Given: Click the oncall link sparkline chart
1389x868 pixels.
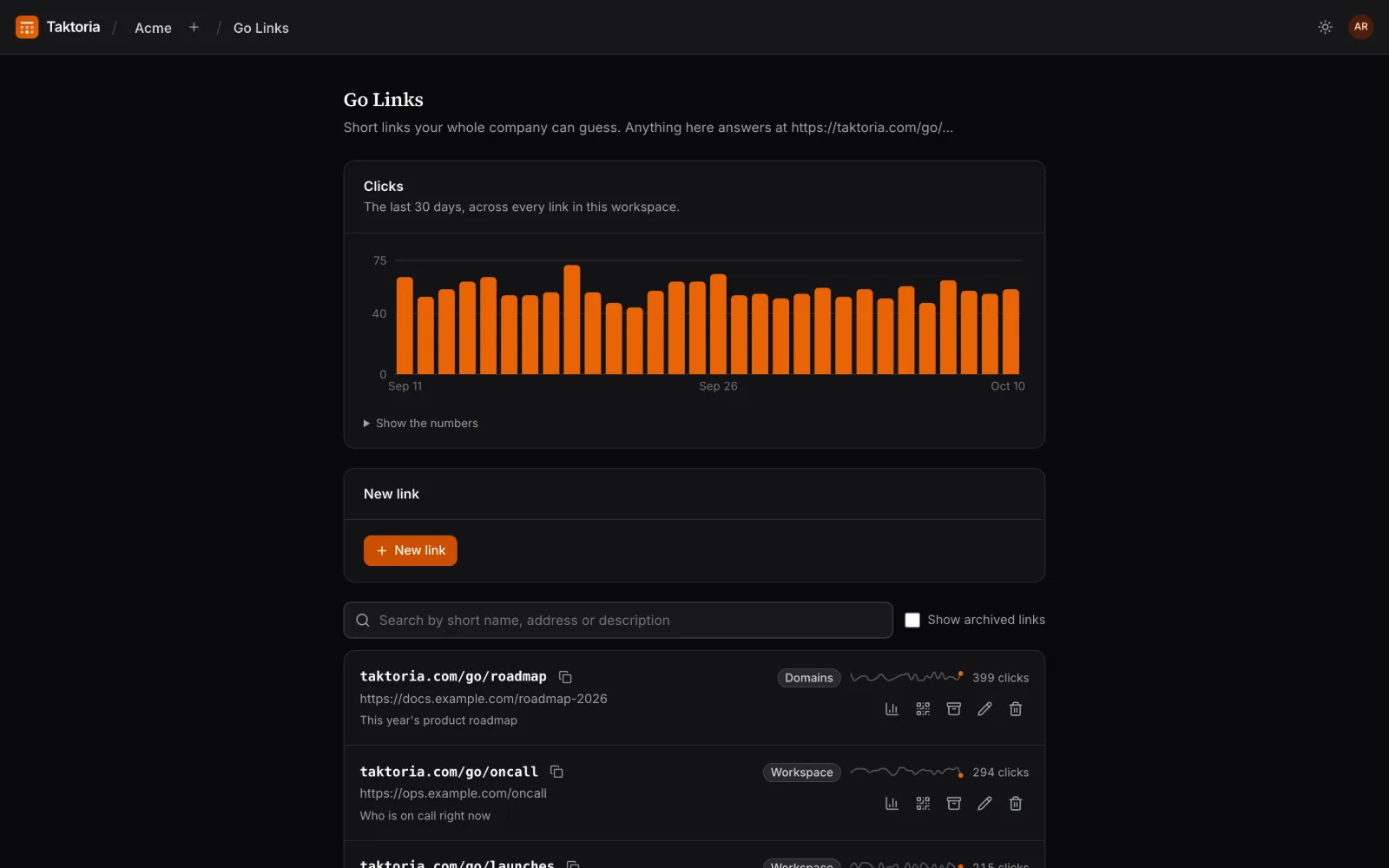Looking at the screenshot, I should 906,772.
